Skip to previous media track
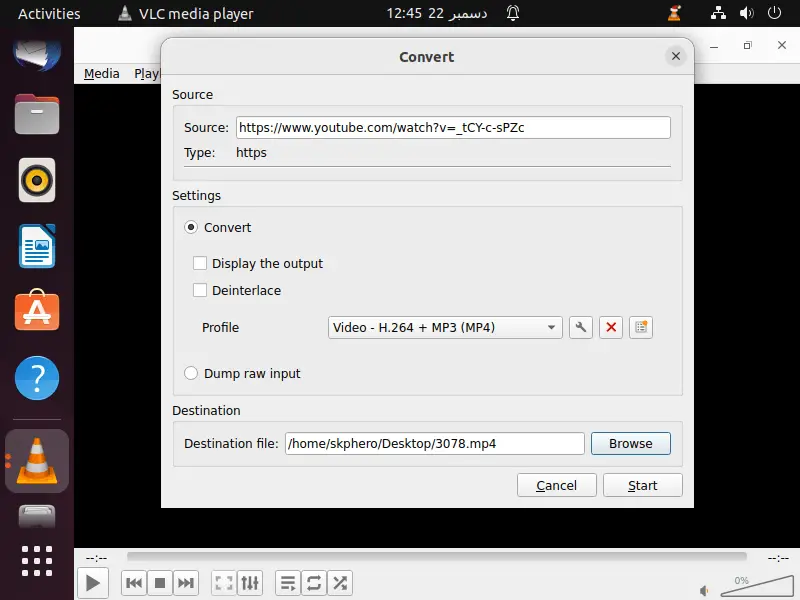This screenshot has width=800, height=600. [134, 583]
